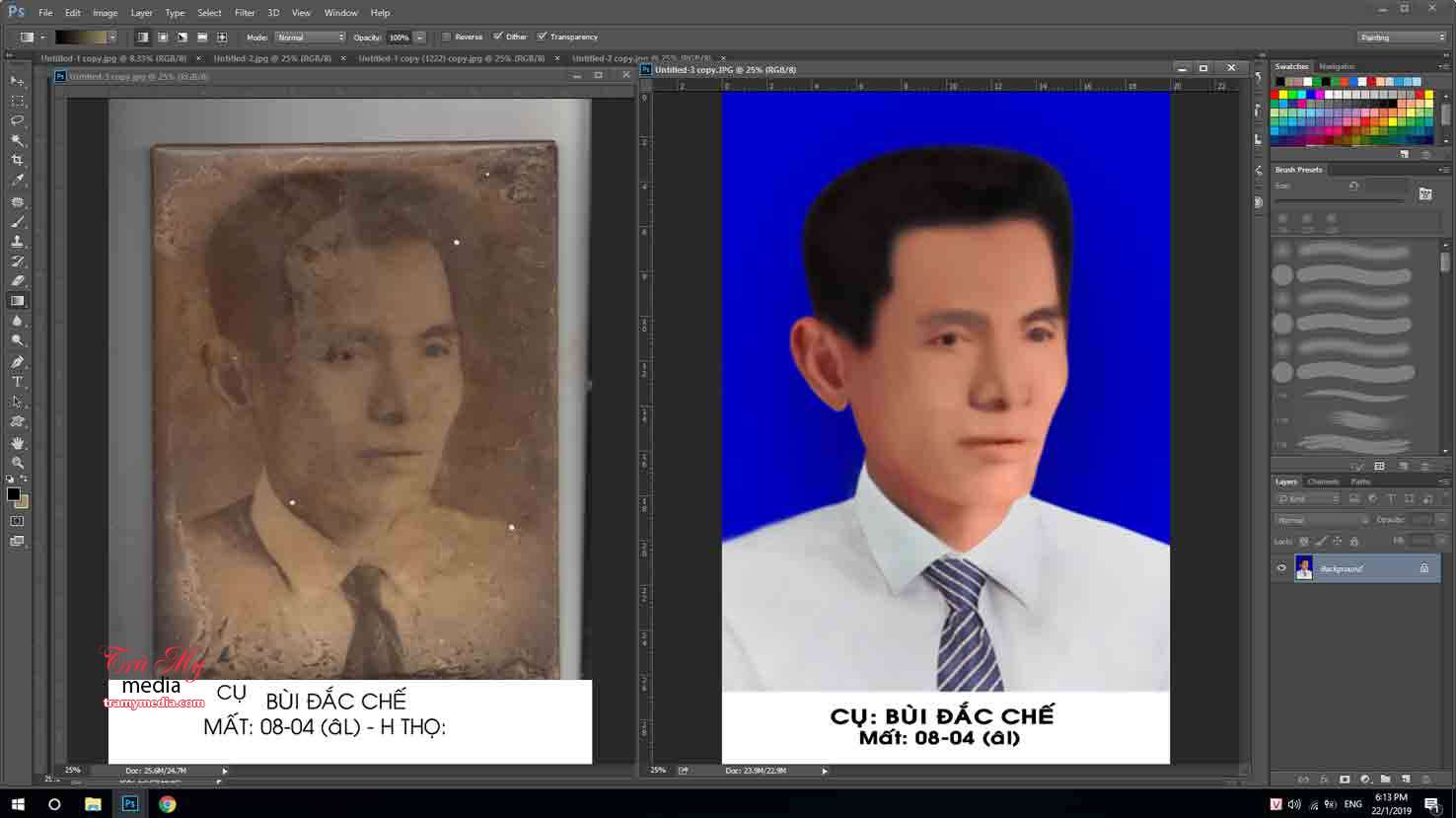This screenshot has height=818, width=1456.
Task: Open the Swatches panel menu
Action: [1443, 67]
